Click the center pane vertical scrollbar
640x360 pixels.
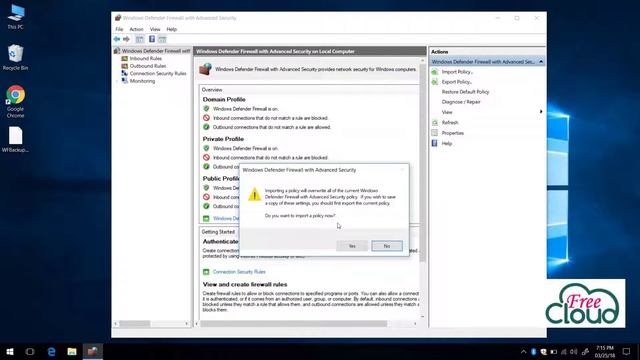click(x=422, y=163)
